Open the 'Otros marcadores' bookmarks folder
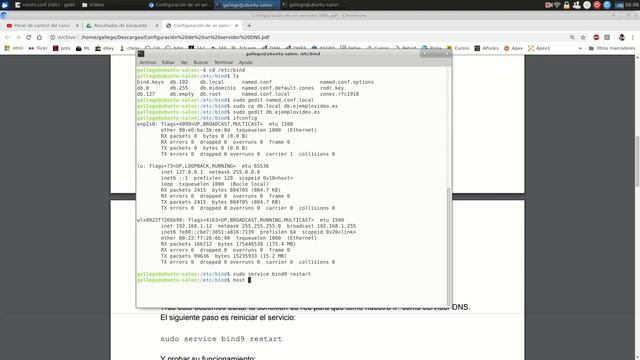Screen dimensions: 640x360 (612, 48)
